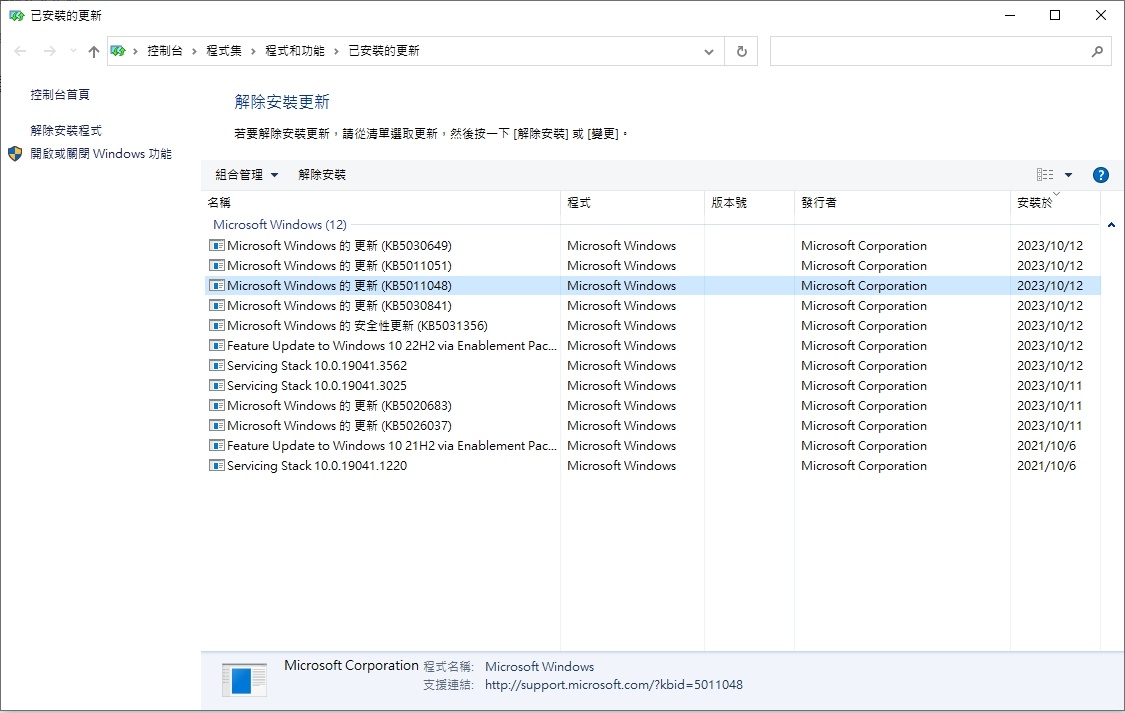
Task: Open the view options dropdown arrow
Action: pos(1068,175)
